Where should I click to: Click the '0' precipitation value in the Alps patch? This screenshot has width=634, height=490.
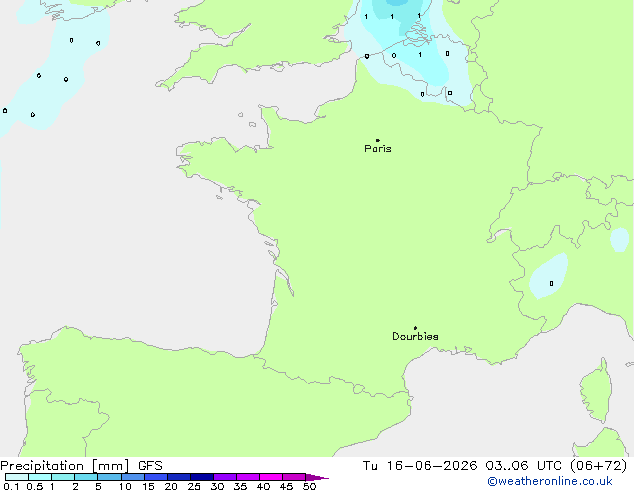pos(552,283)
